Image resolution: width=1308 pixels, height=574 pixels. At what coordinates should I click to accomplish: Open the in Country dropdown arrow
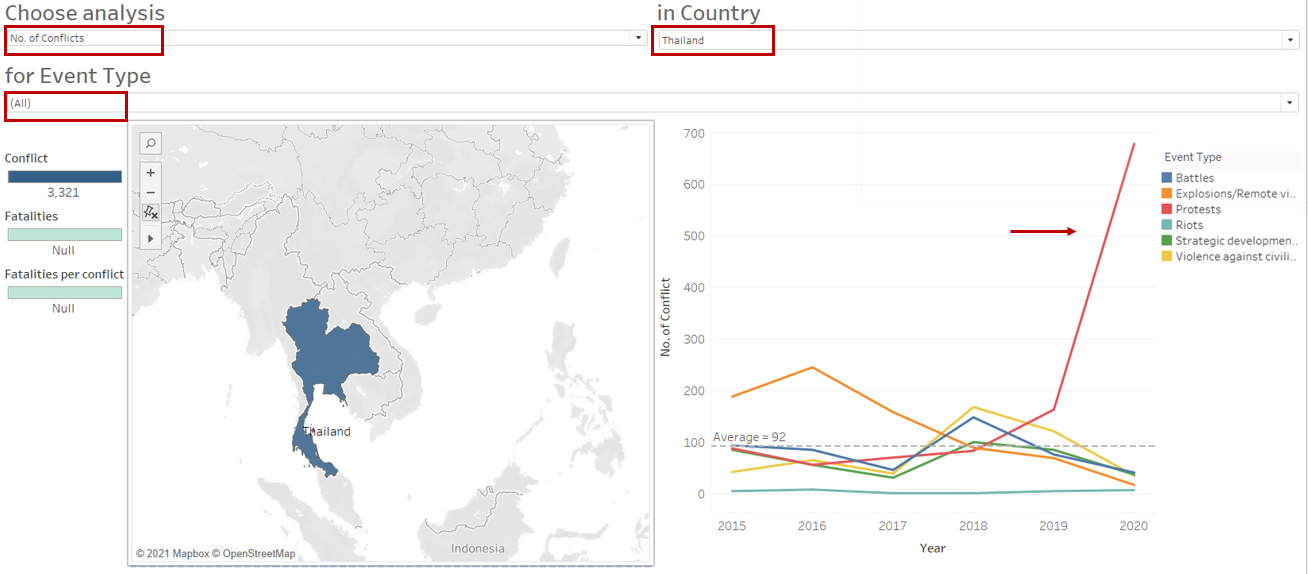click(x=1290, y=40)
